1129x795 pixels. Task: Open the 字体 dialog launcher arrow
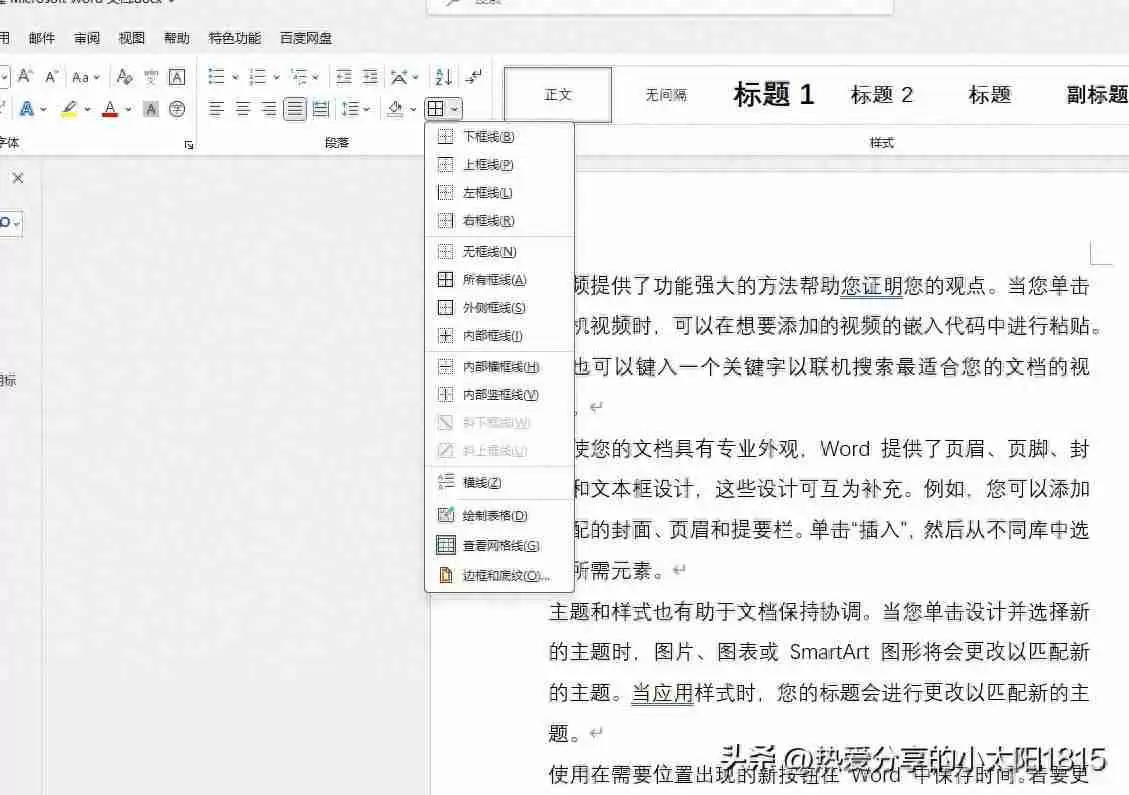[x=189, y=145]
